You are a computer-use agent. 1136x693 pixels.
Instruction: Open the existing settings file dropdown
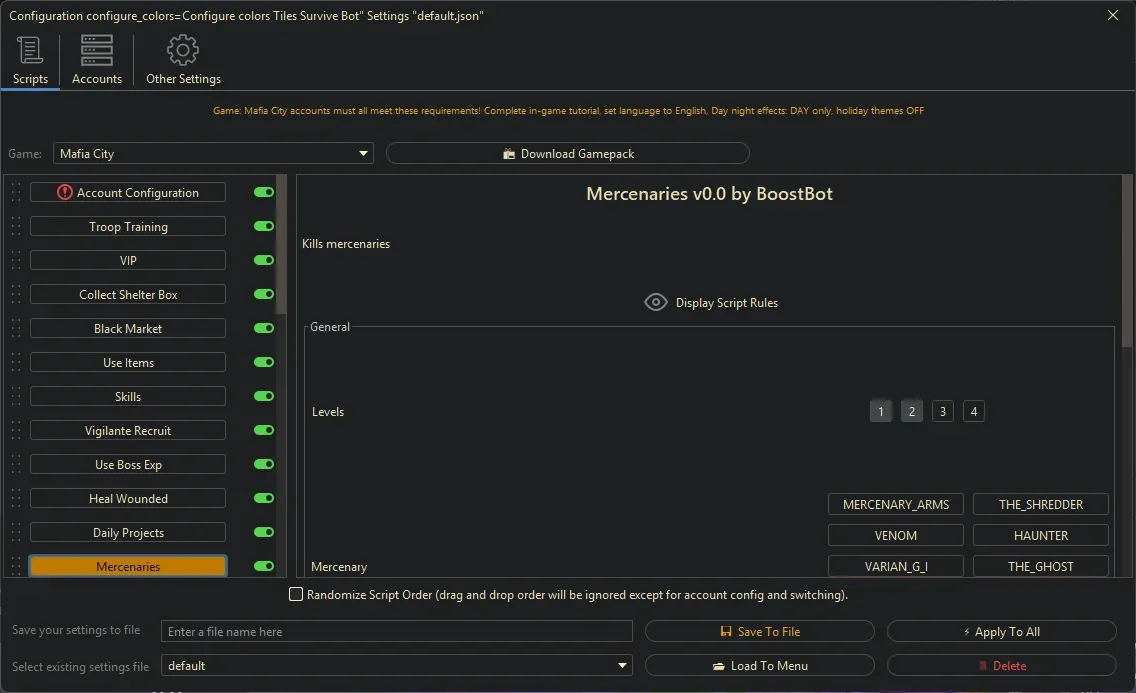click(x=623, y=666)
